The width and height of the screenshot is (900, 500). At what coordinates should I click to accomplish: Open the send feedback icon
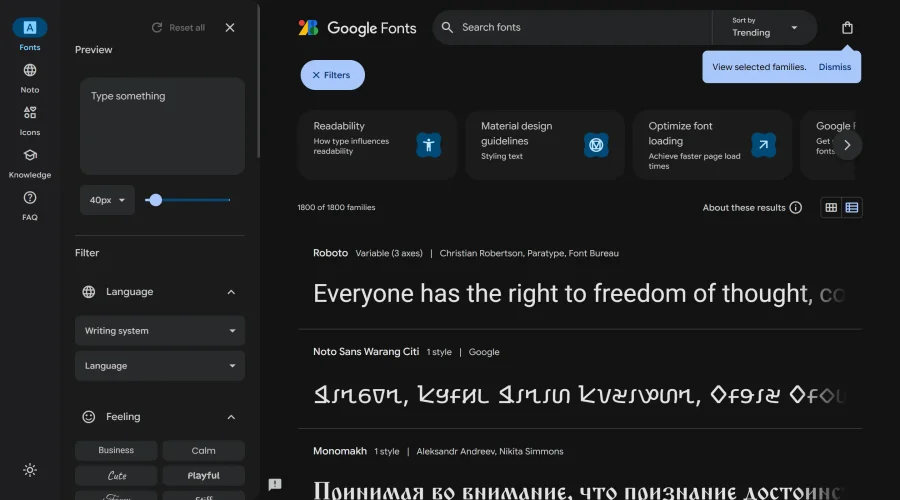pyautogui.click(x=275, y=485)
